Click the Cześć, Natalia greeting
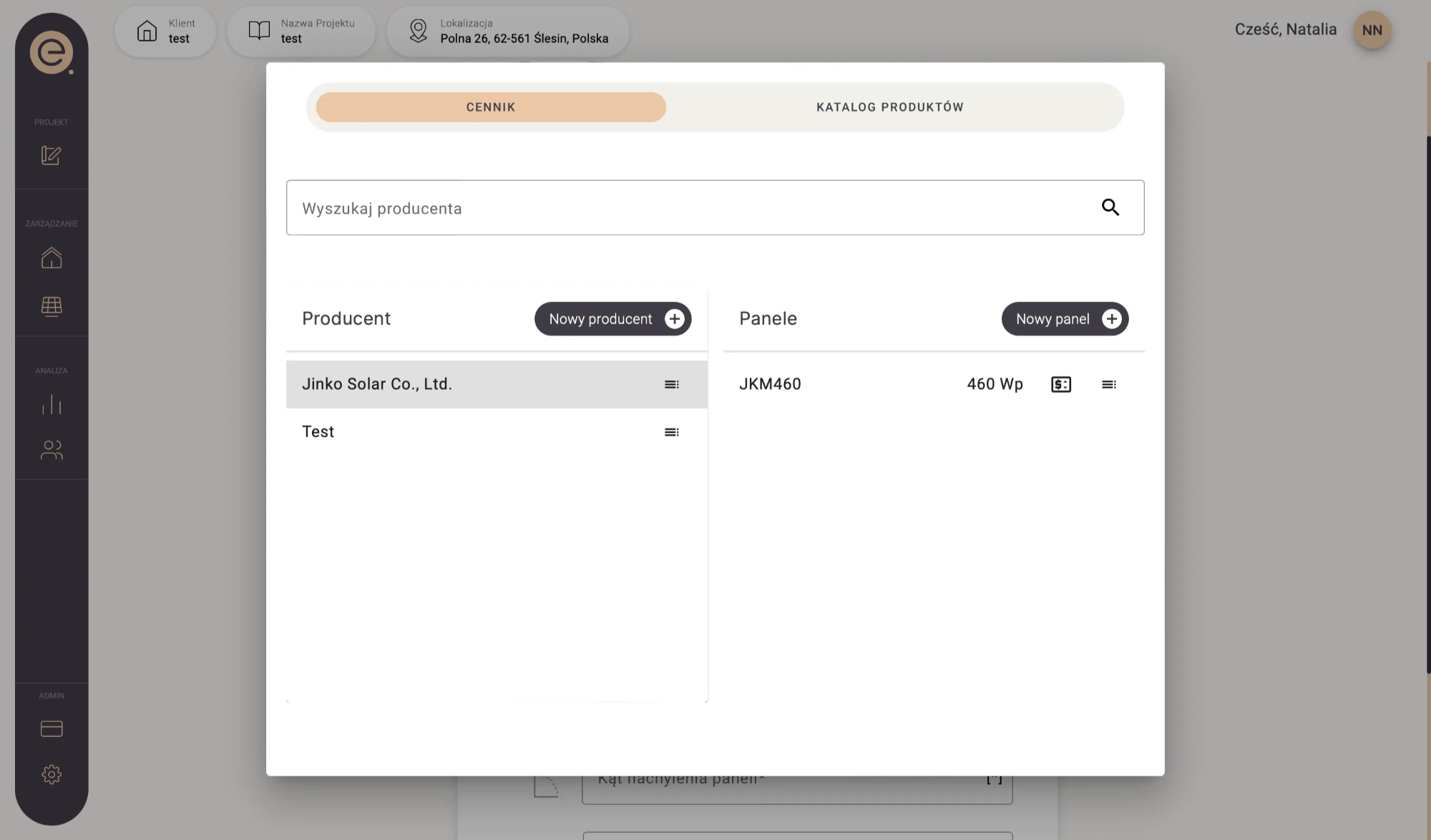 (1285, 30)
